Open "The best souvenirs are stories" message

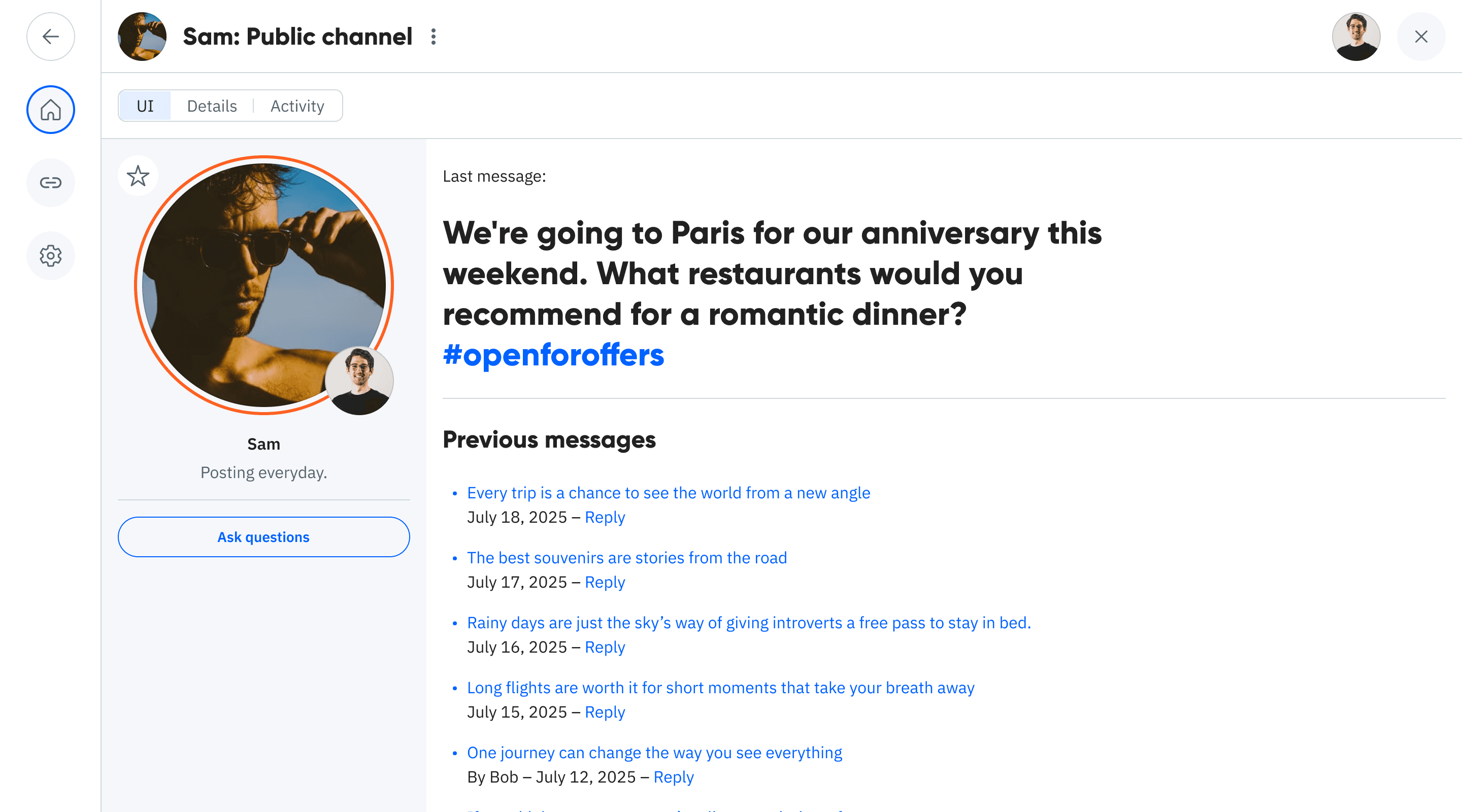[x=626, y=557]
